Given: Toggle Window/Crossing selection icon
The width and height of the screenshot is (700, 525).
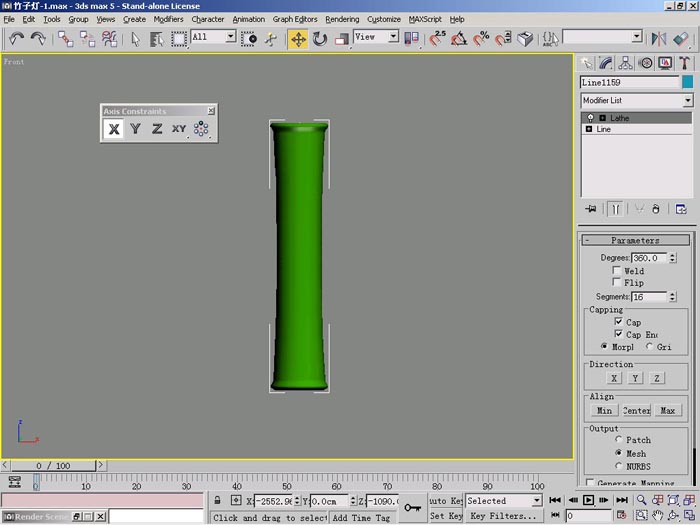Looking at the screenshot, I should click(249, 39).
